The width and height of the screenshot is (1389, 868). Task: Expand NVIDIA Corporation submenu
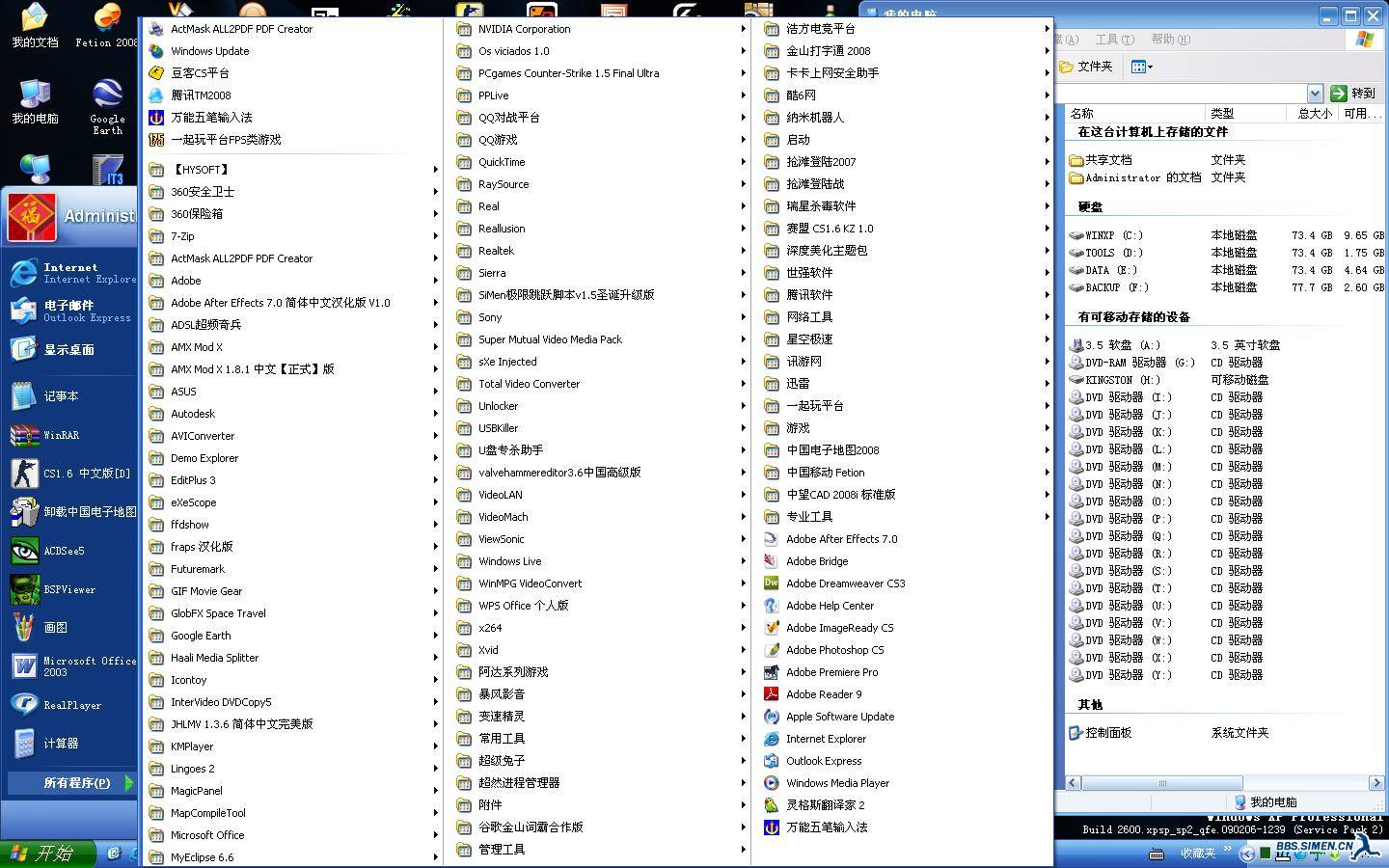click(x=601, y=29)
